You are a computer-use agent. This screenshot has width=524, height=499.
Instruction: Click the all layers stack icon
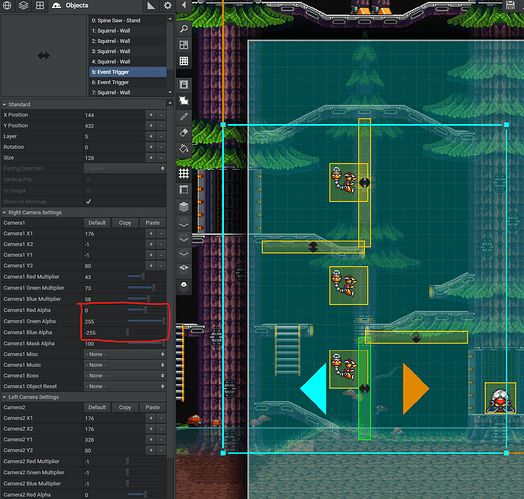pos(184,207)
